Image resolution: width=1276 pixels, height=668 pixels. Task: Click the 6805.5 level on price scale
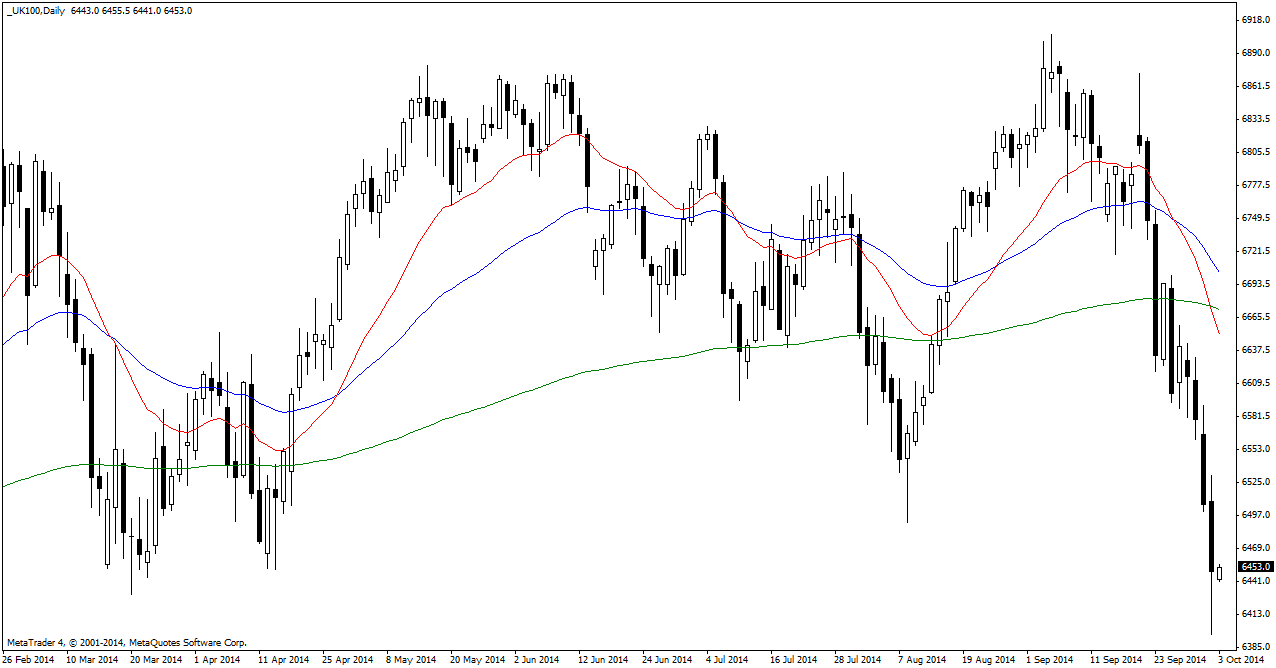1255,152
